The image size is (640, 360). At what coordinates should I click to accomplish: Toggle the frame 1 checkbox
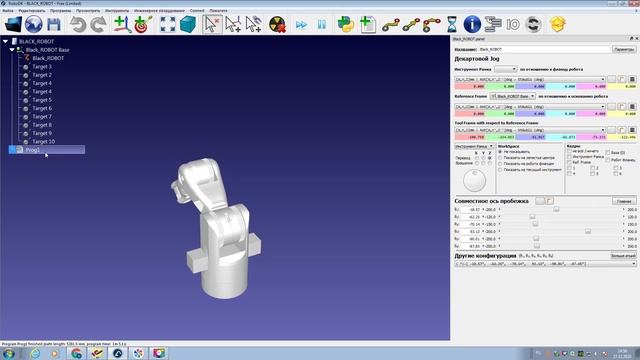(569, 168)
